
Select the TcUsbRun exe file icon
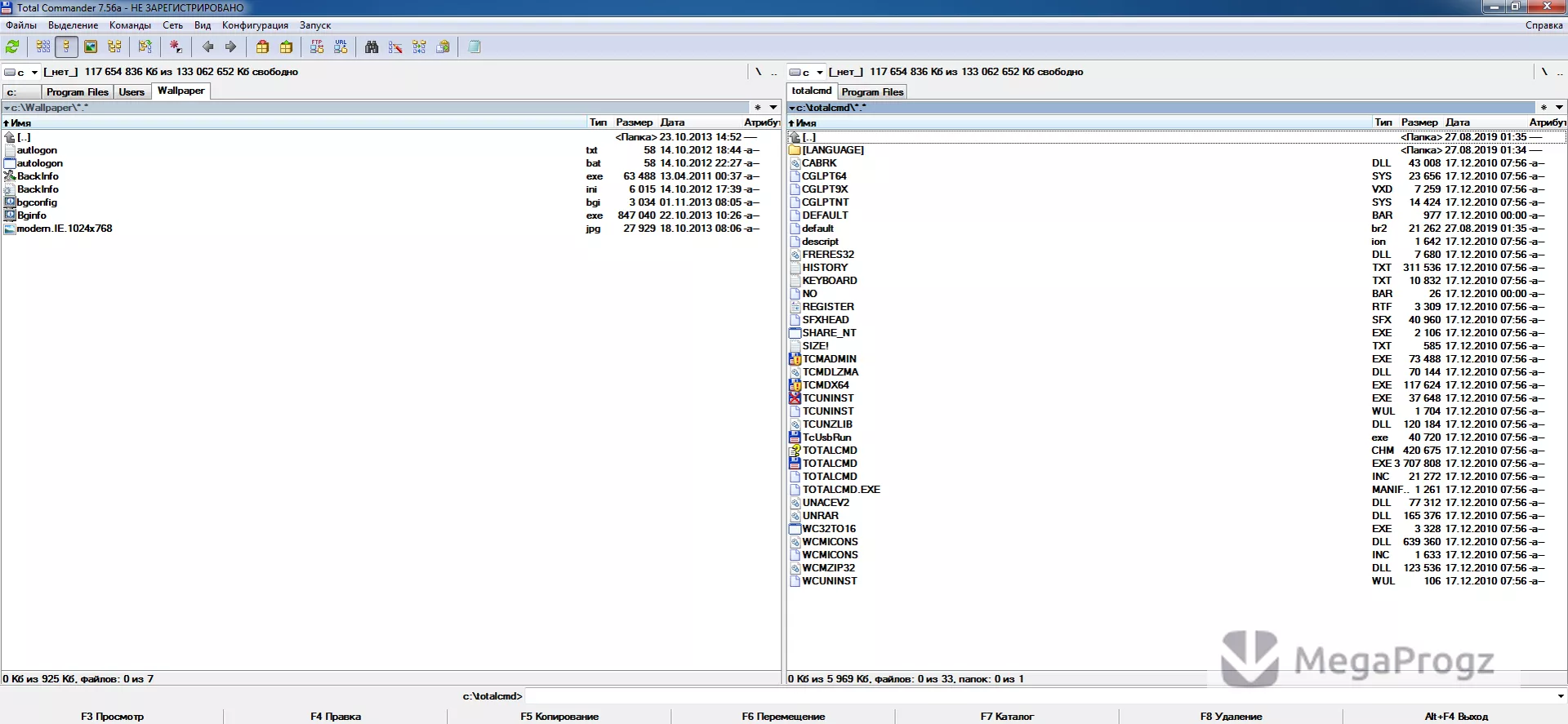pyautogui.click(x=795, y=438)
